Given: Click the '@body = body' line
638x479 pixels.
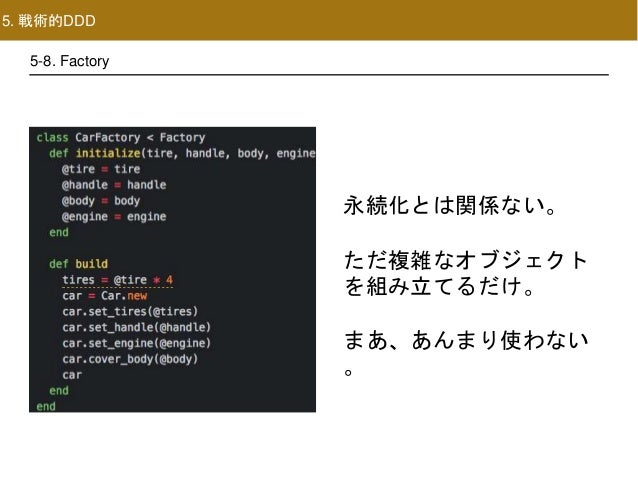Looking at the screenshot, I should (101, 201).
